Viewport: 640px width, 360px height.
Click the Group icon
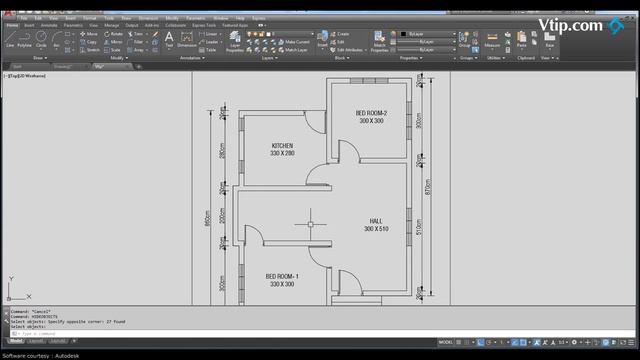click(x=464, y=40)
